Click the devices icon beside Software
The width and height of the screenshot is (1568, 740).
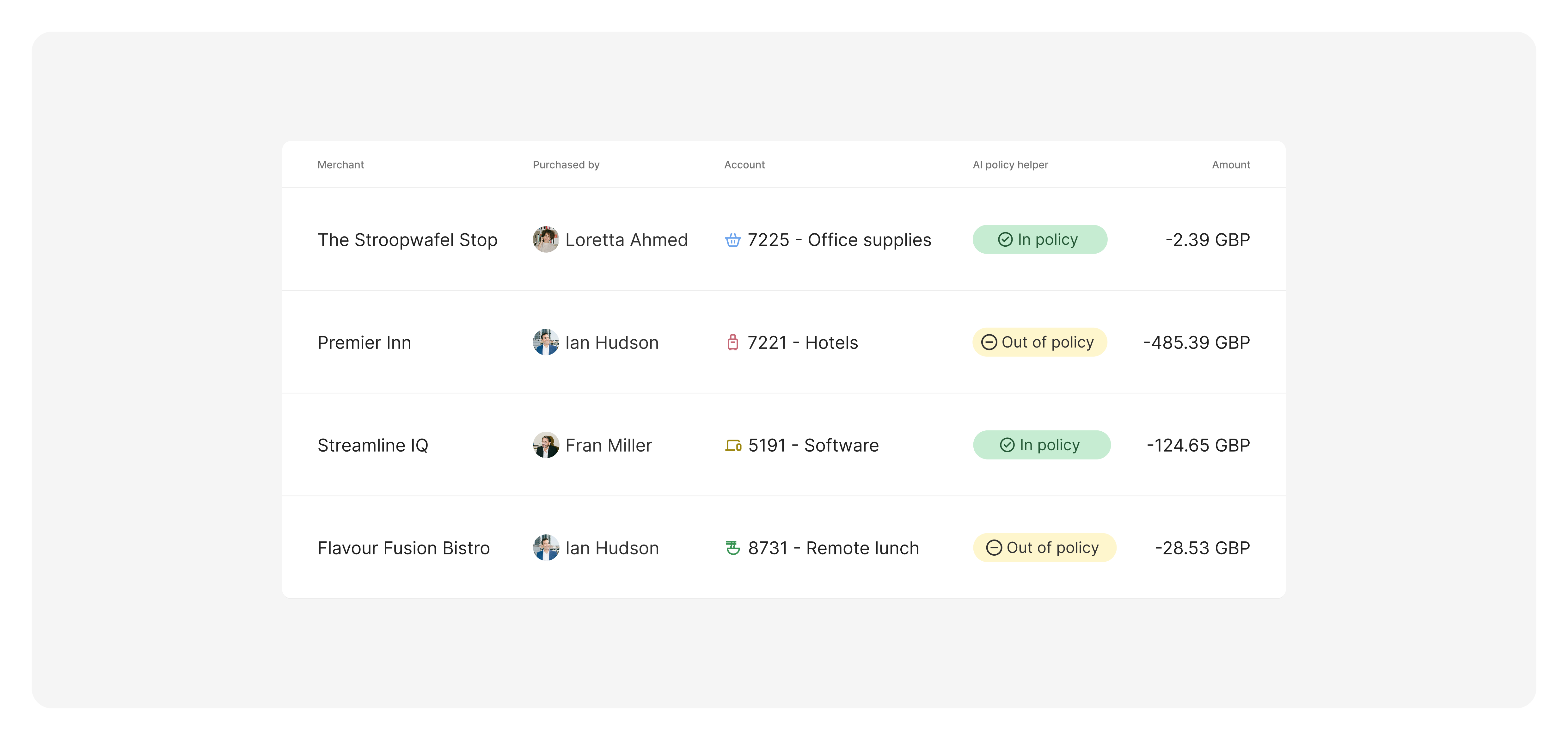point(733,445)
